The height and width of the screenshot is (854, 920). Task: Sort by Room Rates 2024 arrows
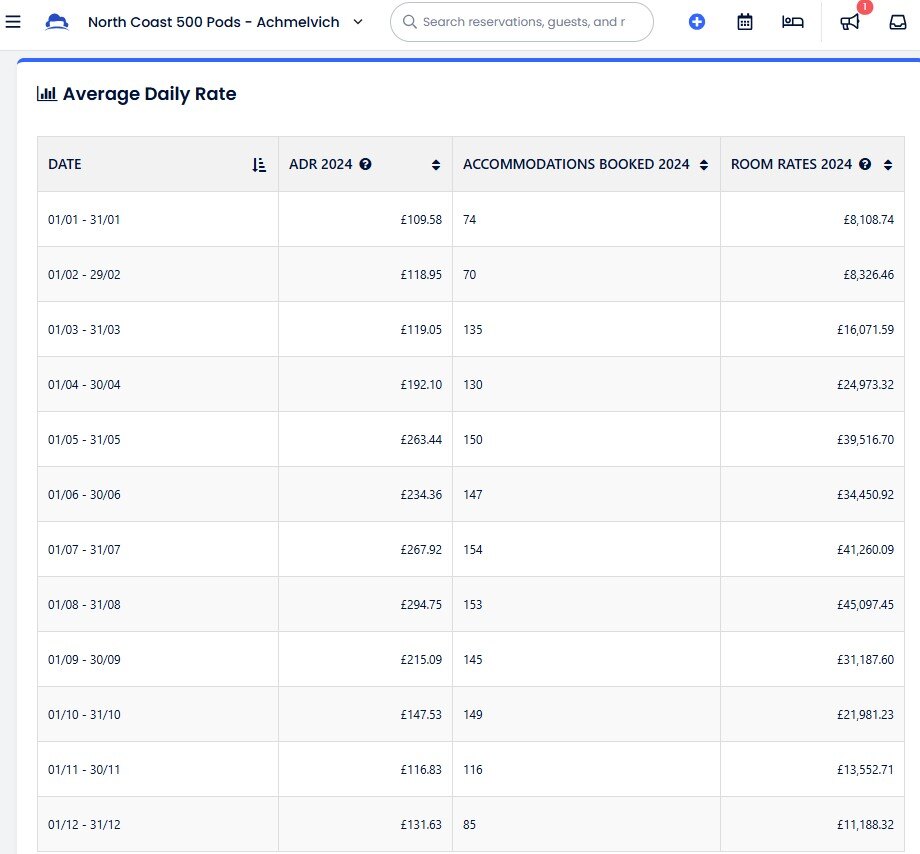[x=887, y=165]
